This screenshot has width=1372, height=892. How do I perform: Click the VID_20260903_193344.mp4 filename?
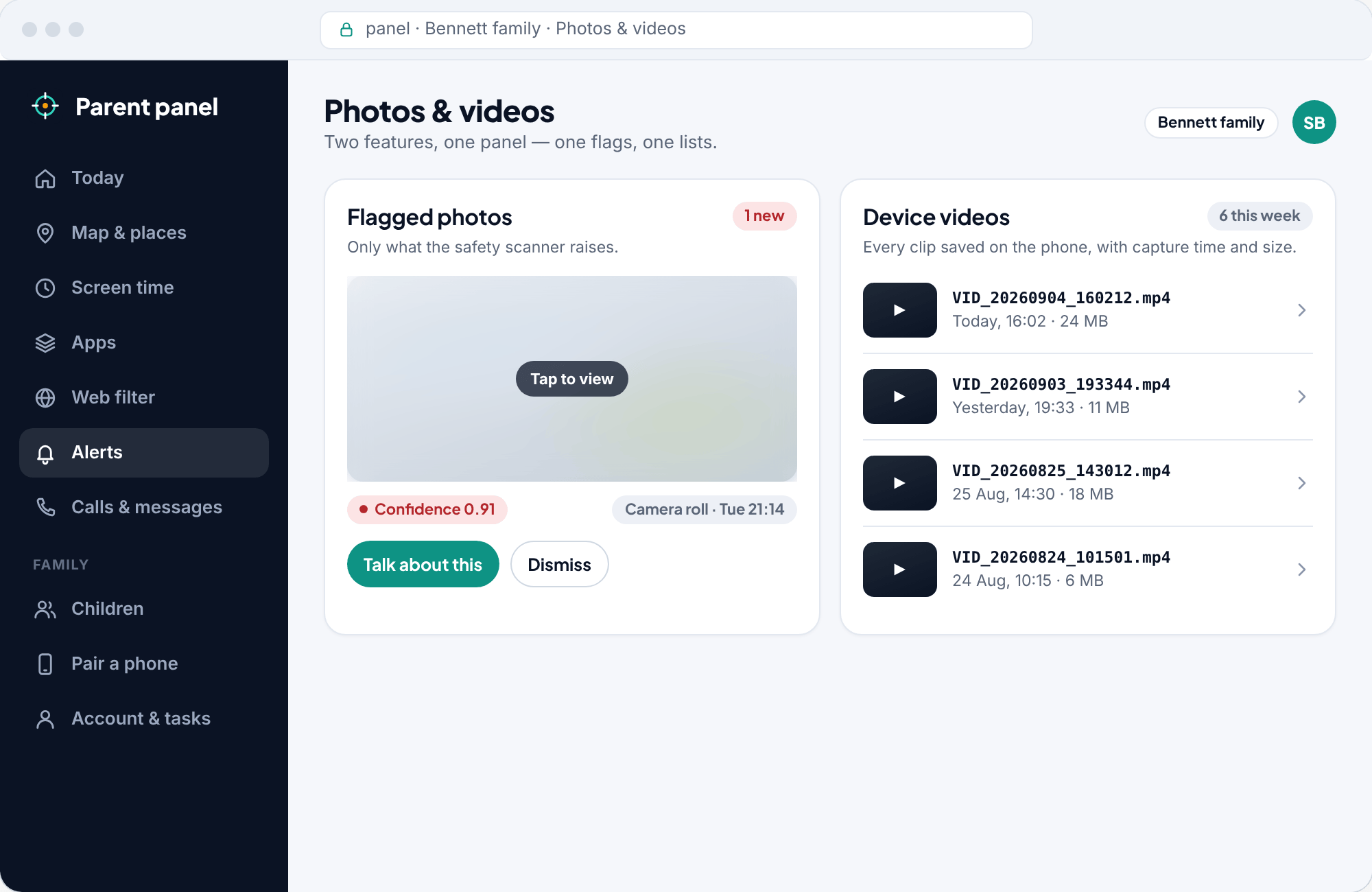click(1061, 384)
